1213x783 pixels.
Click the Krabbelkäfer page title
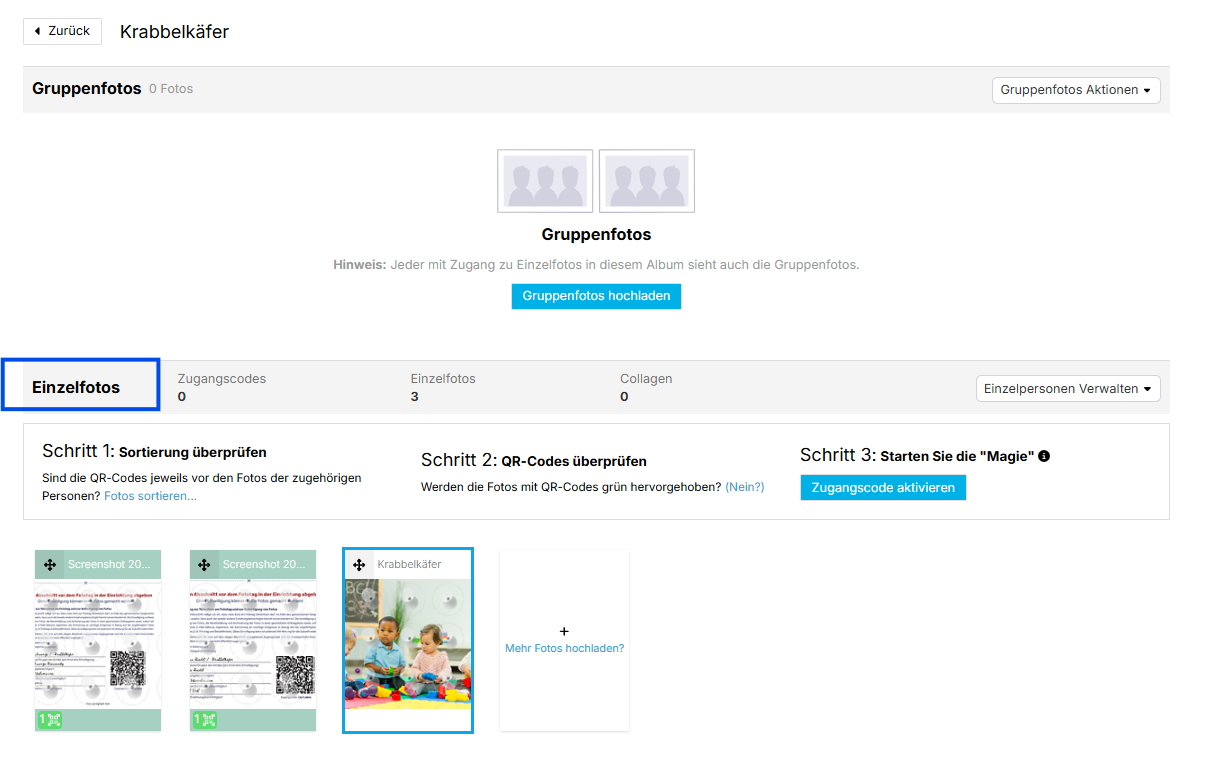tap(174, 32)
